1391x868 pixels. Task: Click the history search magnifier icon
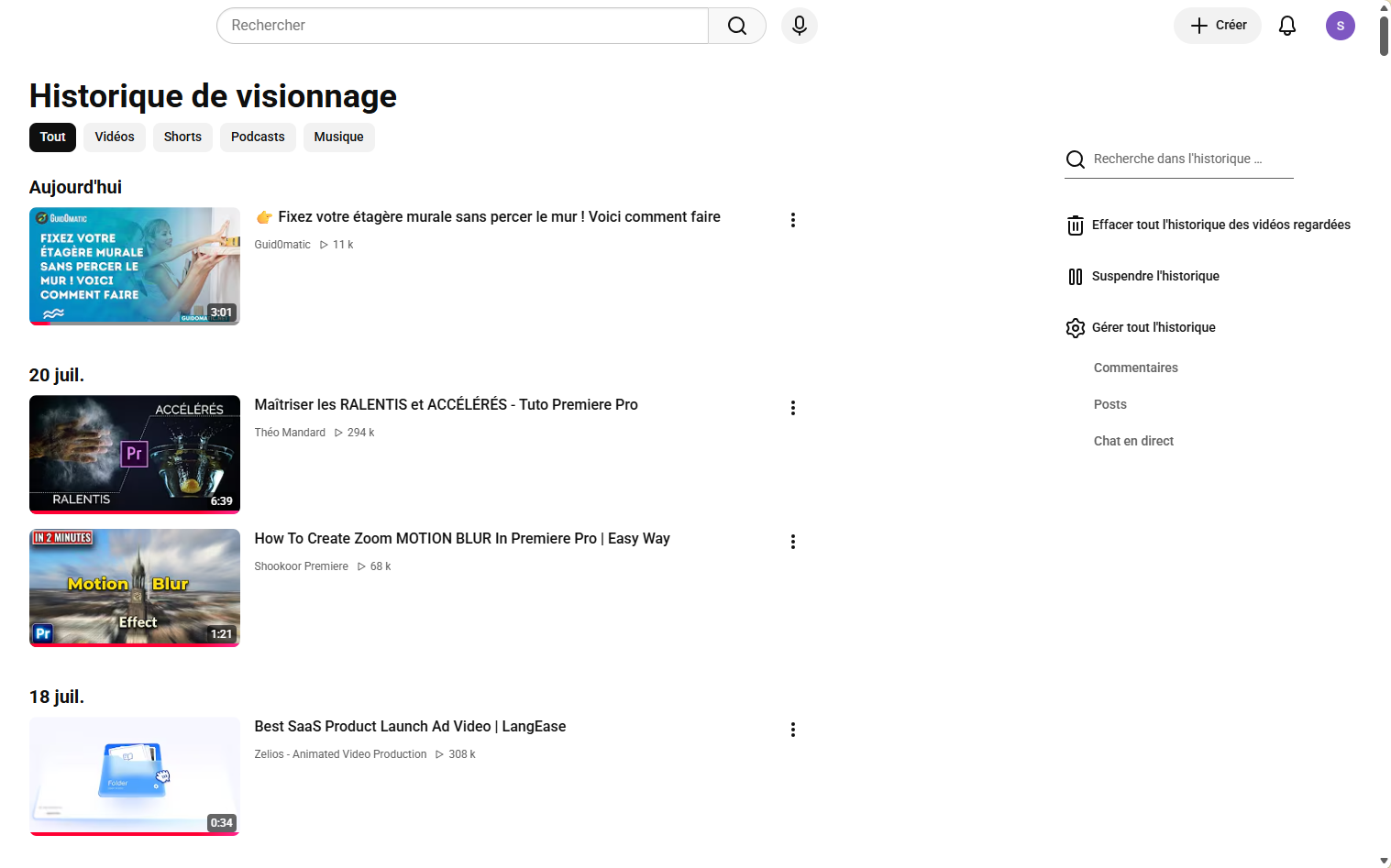[1076, 159]
